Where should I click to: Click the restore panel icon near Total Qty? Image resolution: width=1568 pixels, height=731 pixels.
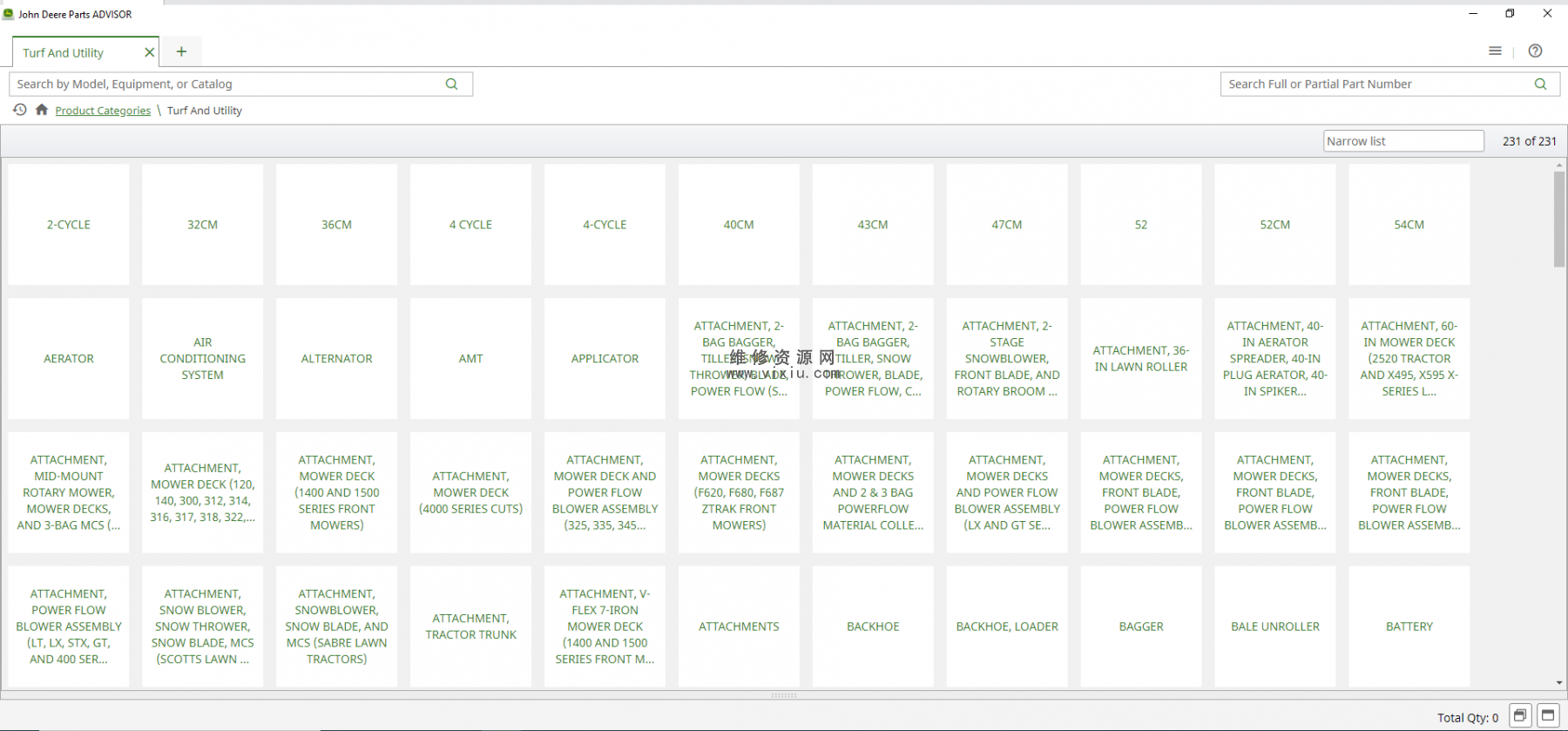click(1519, 716)
